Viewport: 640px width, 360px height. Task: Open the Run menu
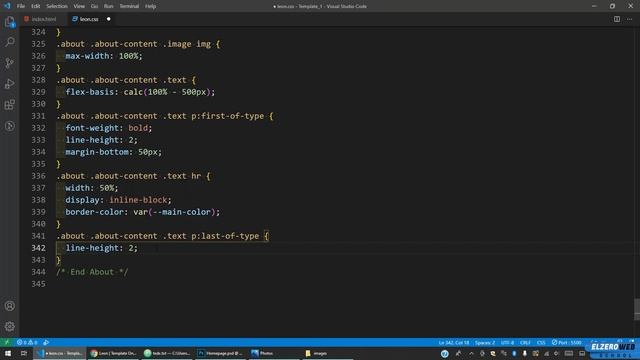coord(109,6)
